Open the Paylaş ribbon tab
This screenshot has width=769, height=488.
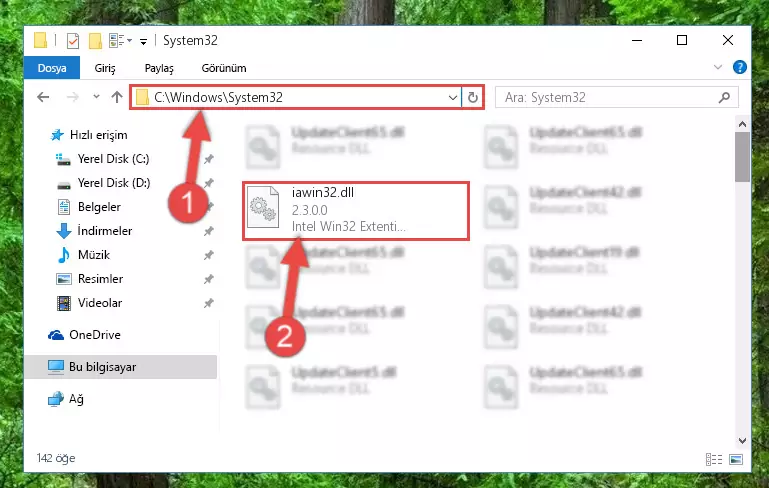159,68
